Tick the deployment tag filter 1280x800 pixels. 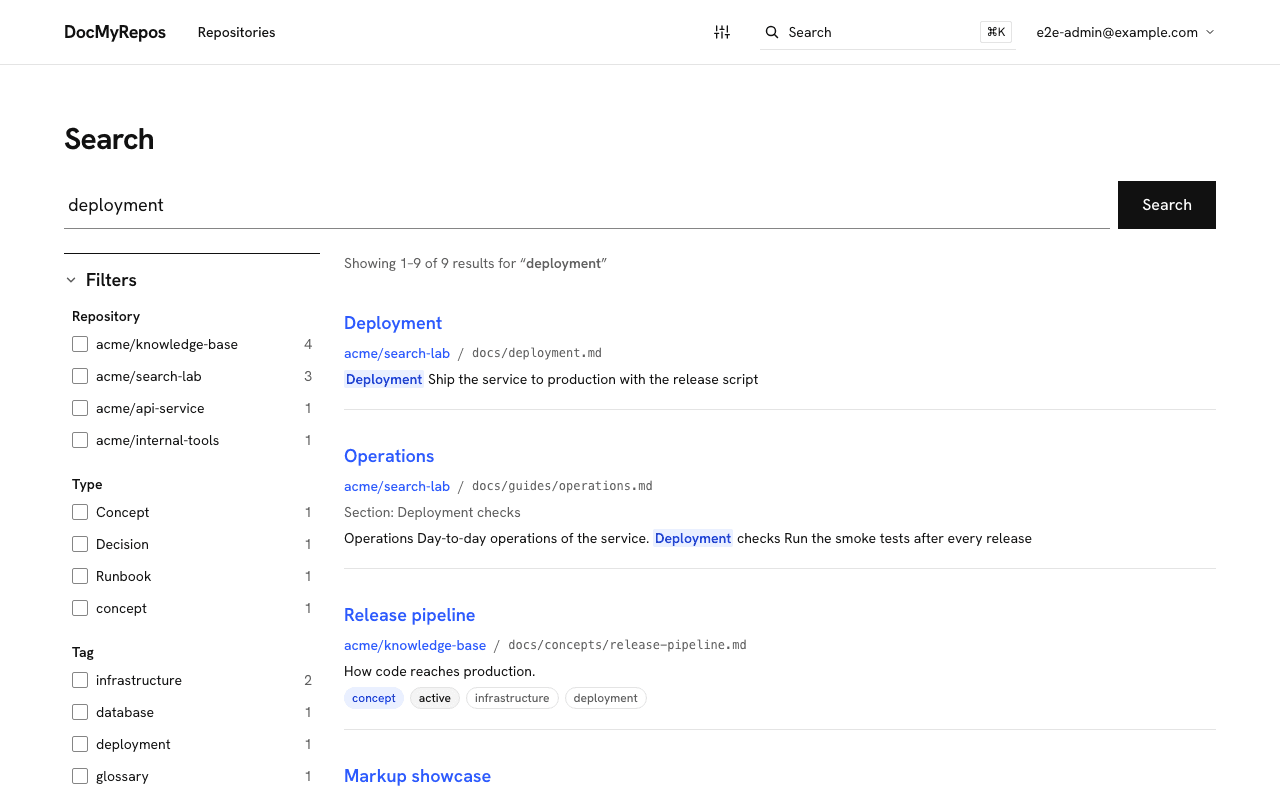[x=80, y=744]
